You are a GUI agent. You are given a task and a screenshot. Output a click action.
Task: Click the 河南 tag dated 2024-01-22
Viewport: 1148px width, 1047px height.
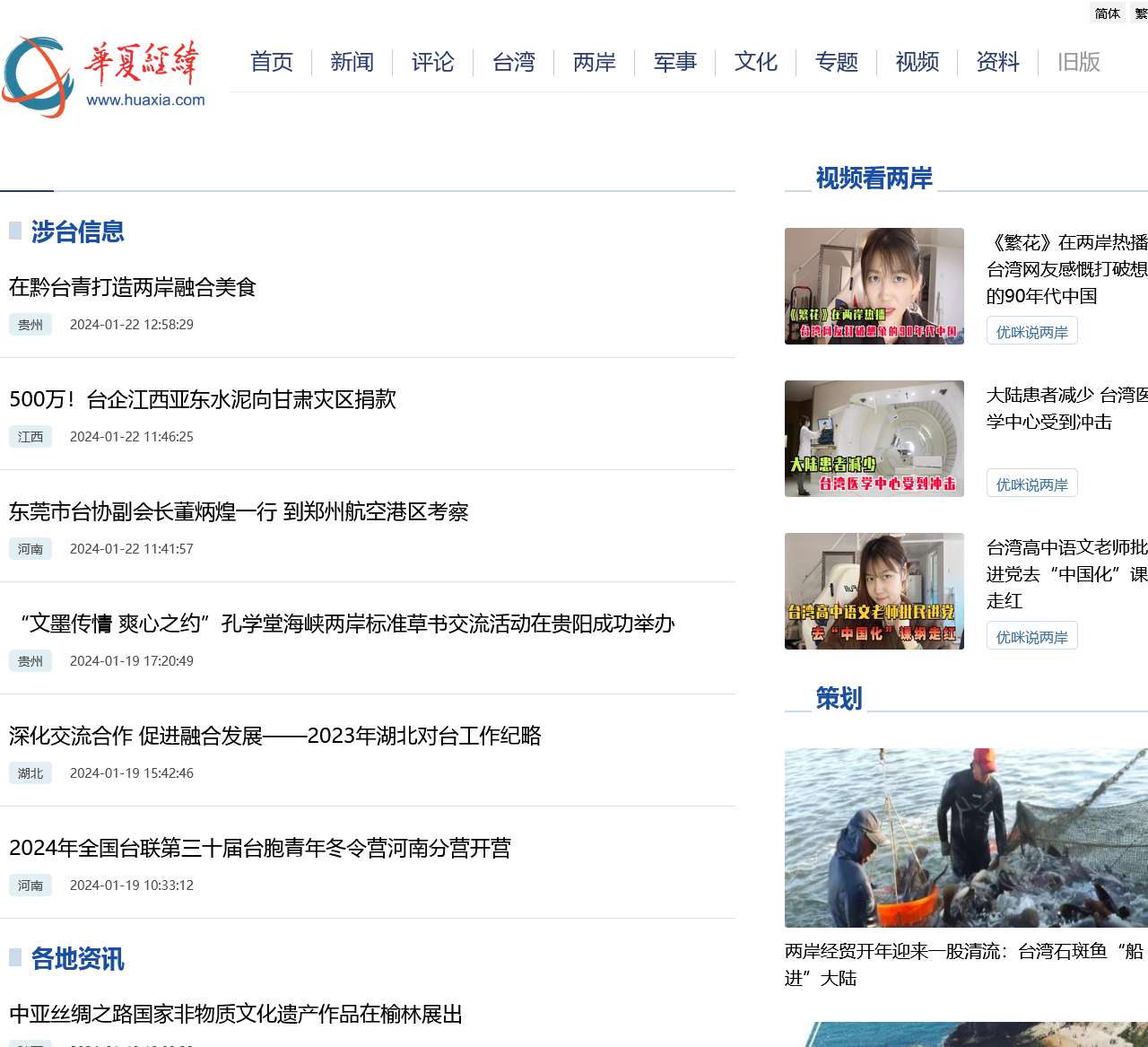click(x=30, y=549)
